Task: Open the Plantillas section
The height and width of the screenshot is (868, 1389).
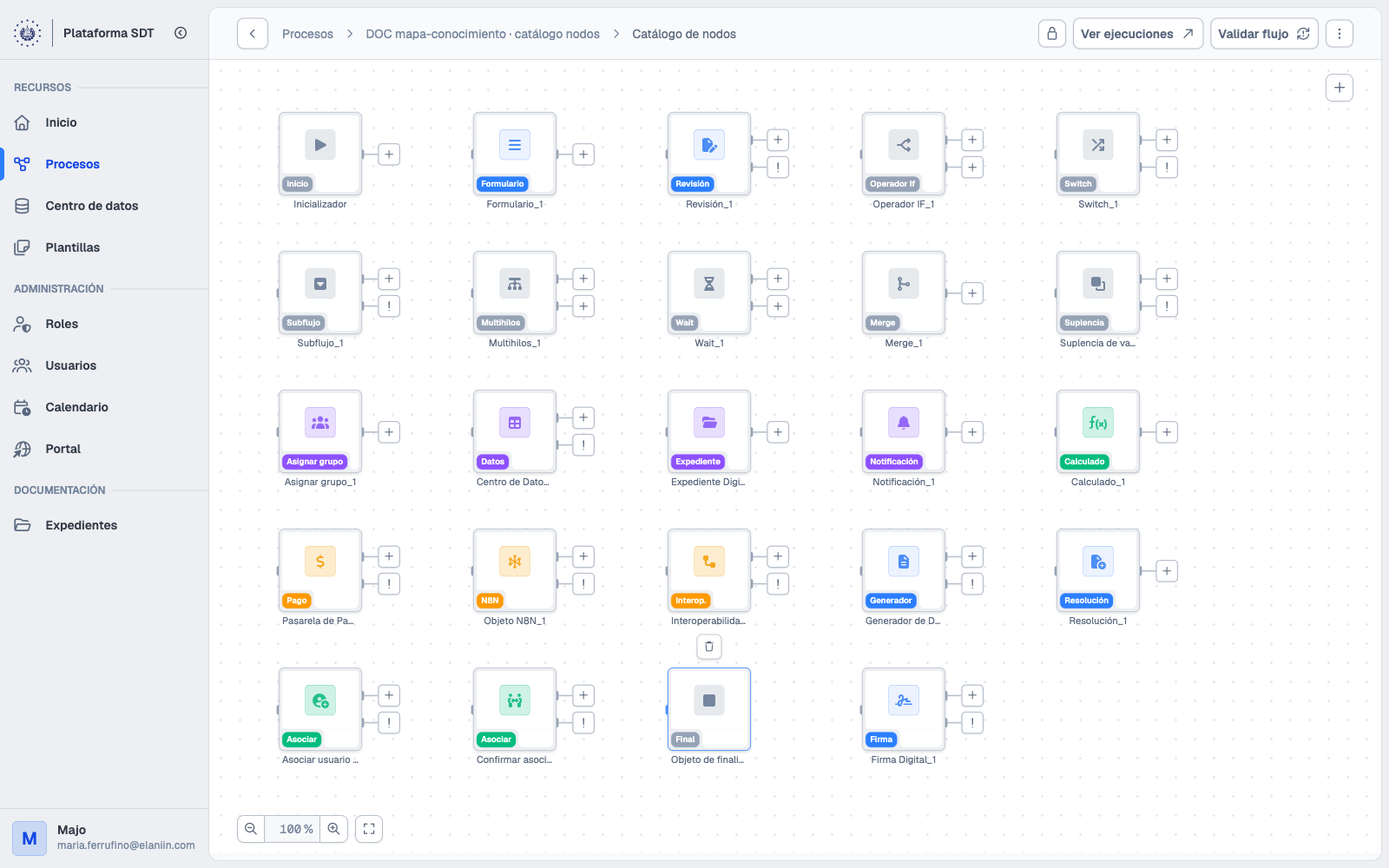Action: (x=104, y=247)
